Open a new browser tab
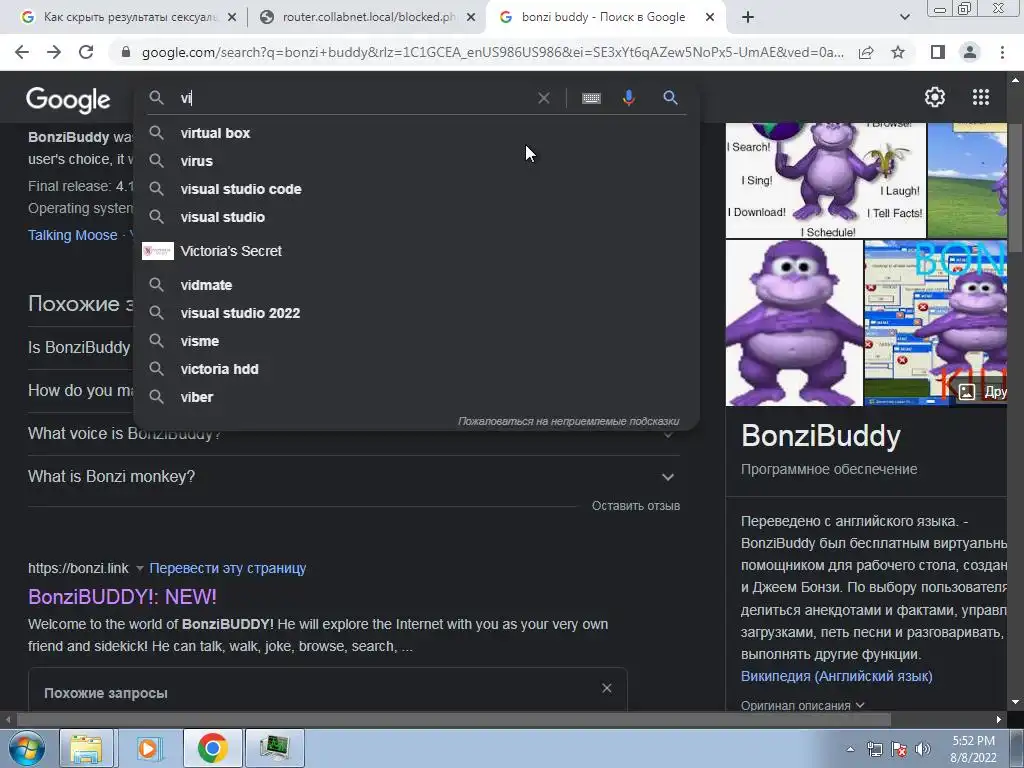 point(748,17)
